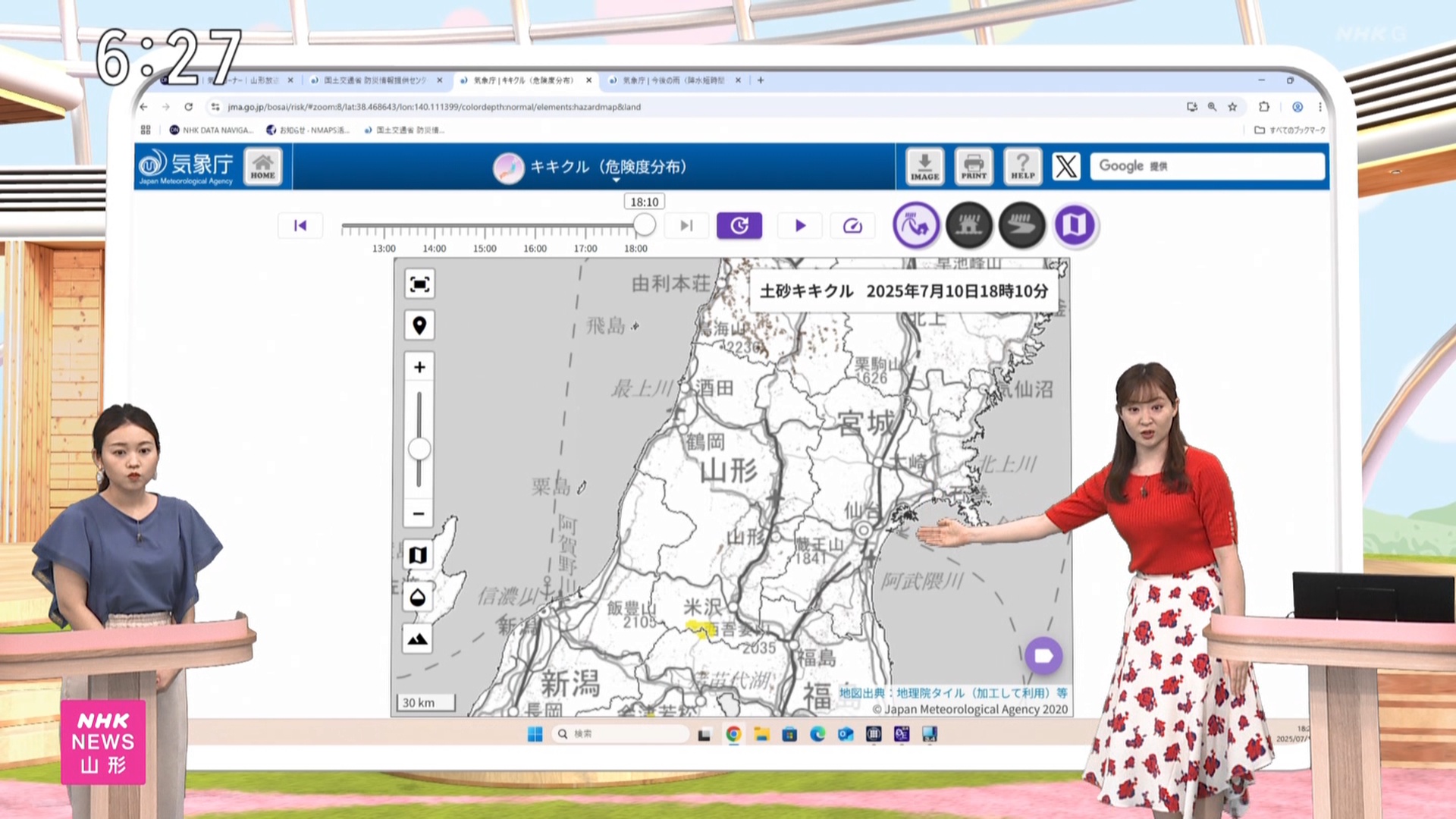Click the animation speed gauge icon
This screenshot has width=1456, height=819.
tap(852, 225)
